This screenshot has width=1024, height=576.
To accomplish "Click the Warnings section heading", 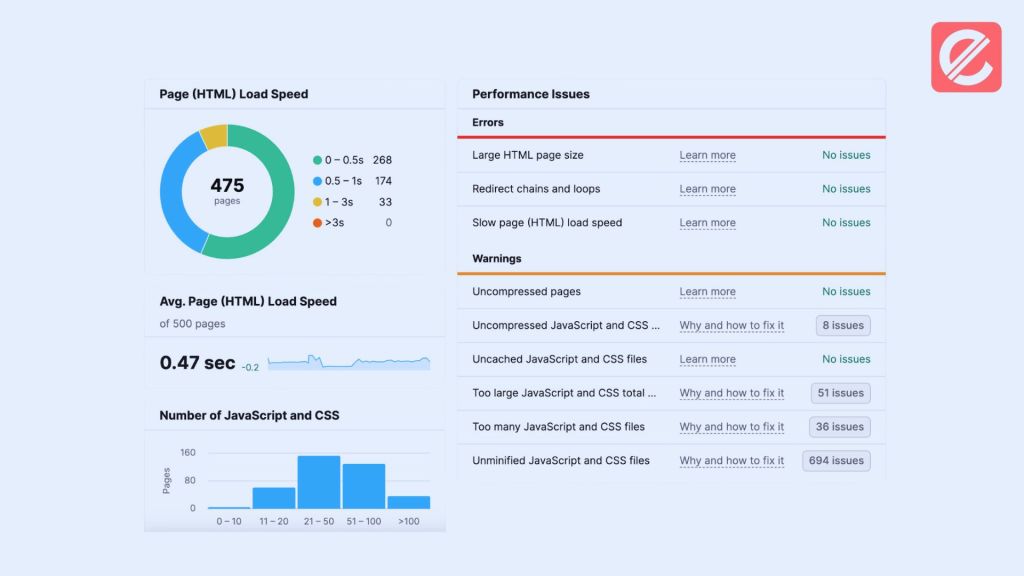I will [x=497, y=259].
